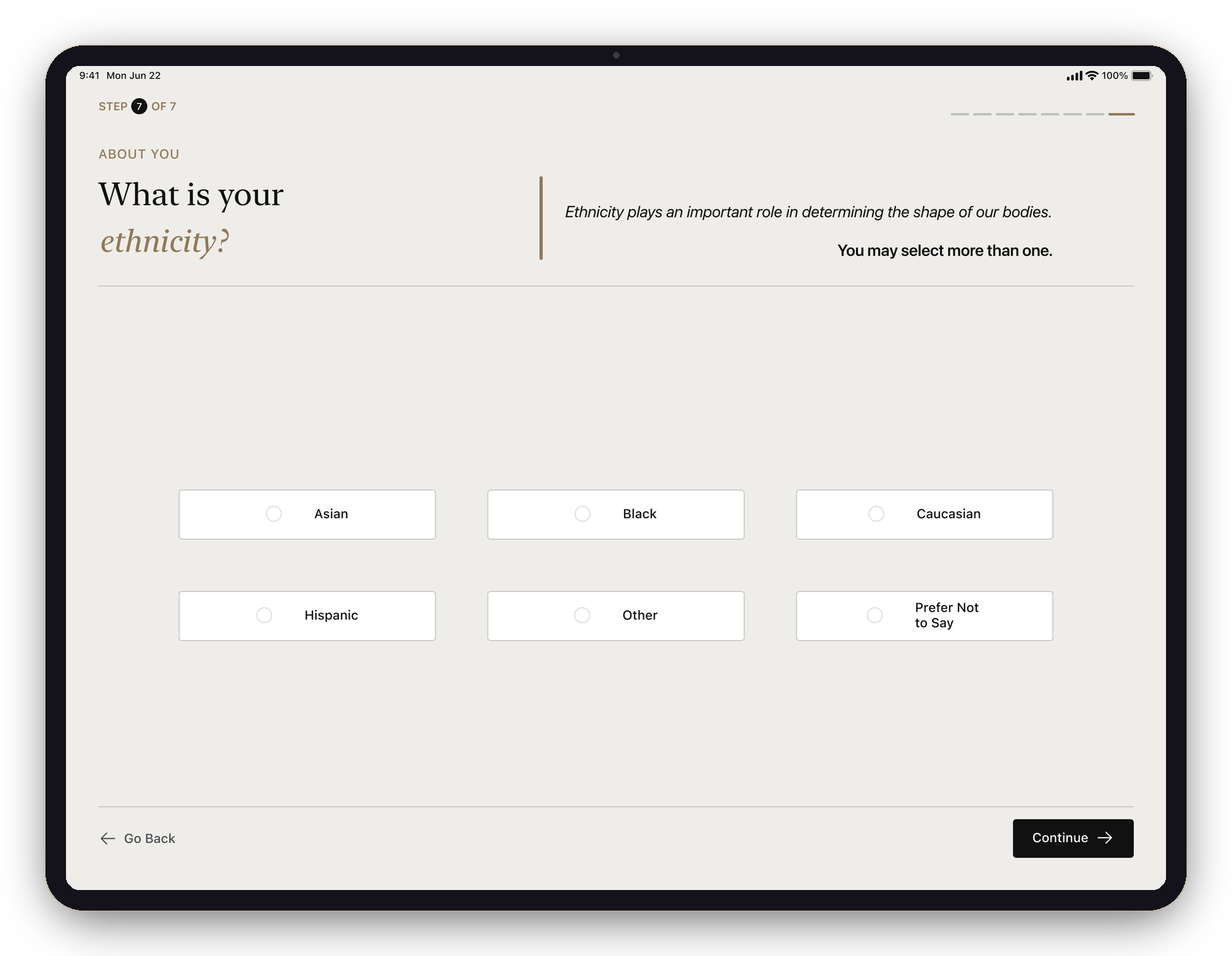
Task: Tap the Wi-Fi icon in status bar
Action: (x=1092, y=76)
